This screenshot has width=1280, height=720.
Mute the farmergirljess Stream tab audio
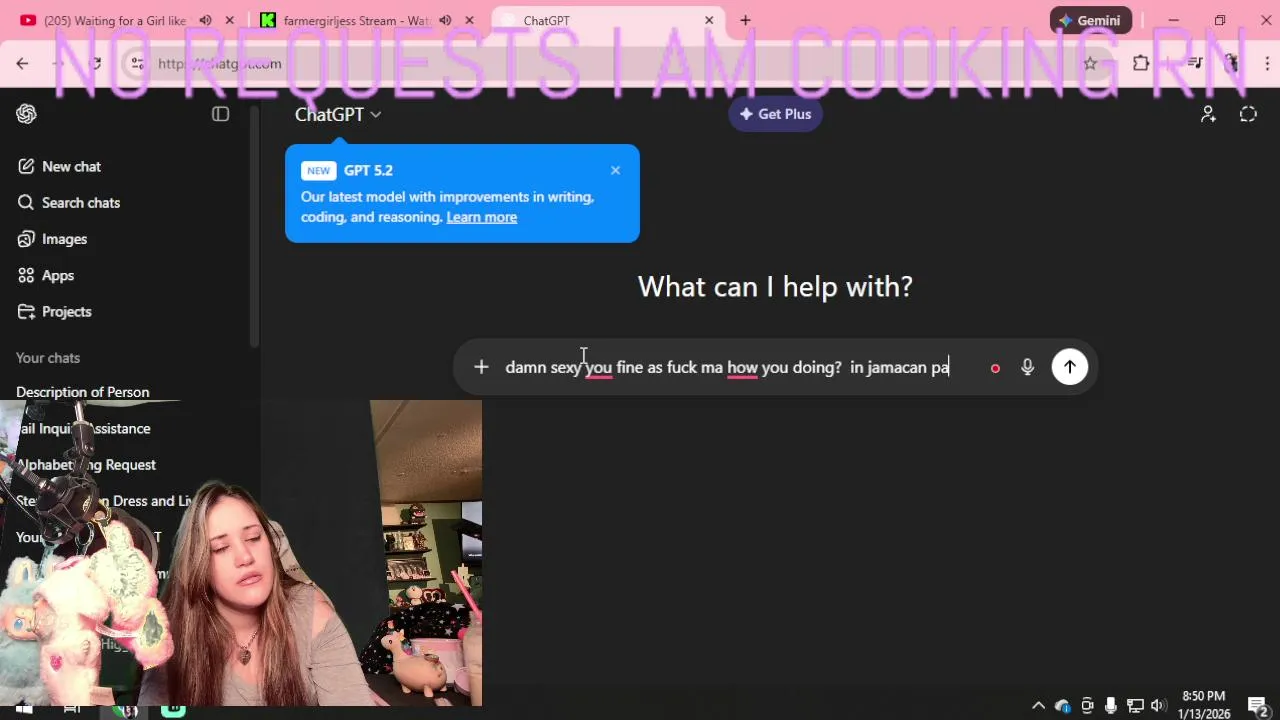[x=445, y=20]
